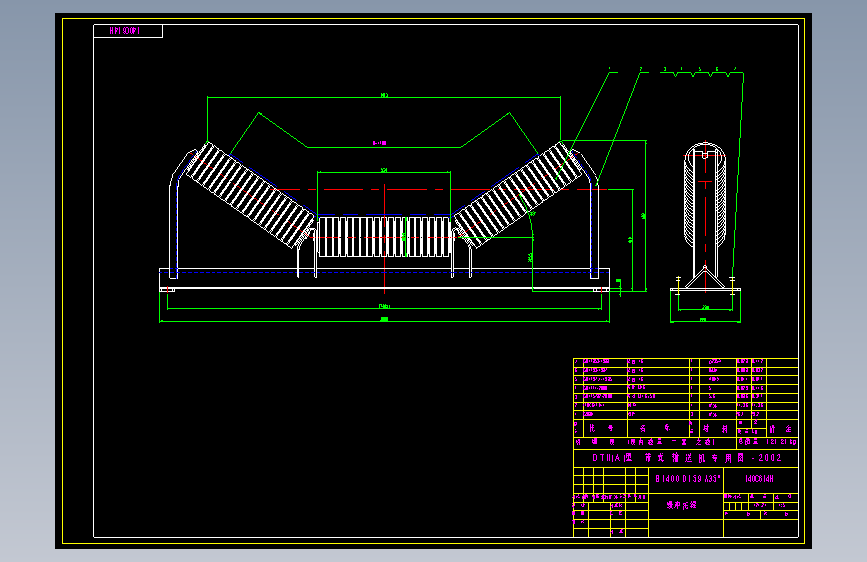Select the left inclined roller in front view

click(x=250, y=195)
